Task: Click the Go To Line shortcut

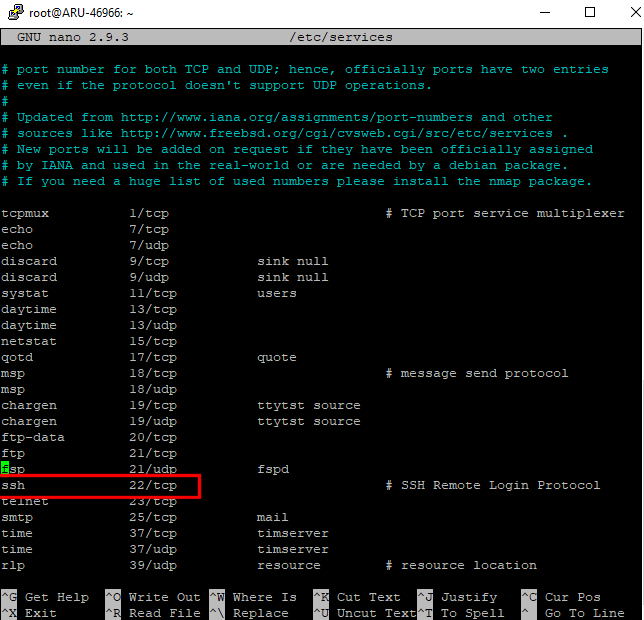Action: [585, 613]
